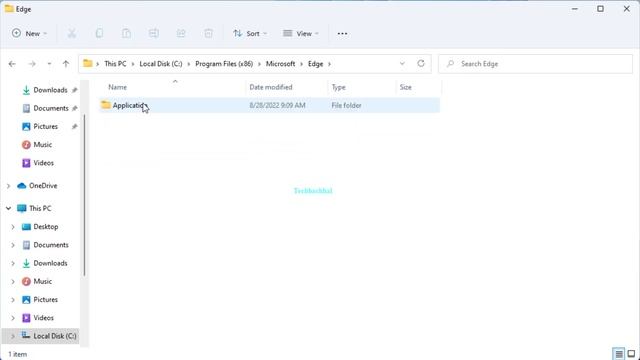Viewport: 640px width, 360px height.
Task: Select Pictures under This PC
Action: point(45,300)
